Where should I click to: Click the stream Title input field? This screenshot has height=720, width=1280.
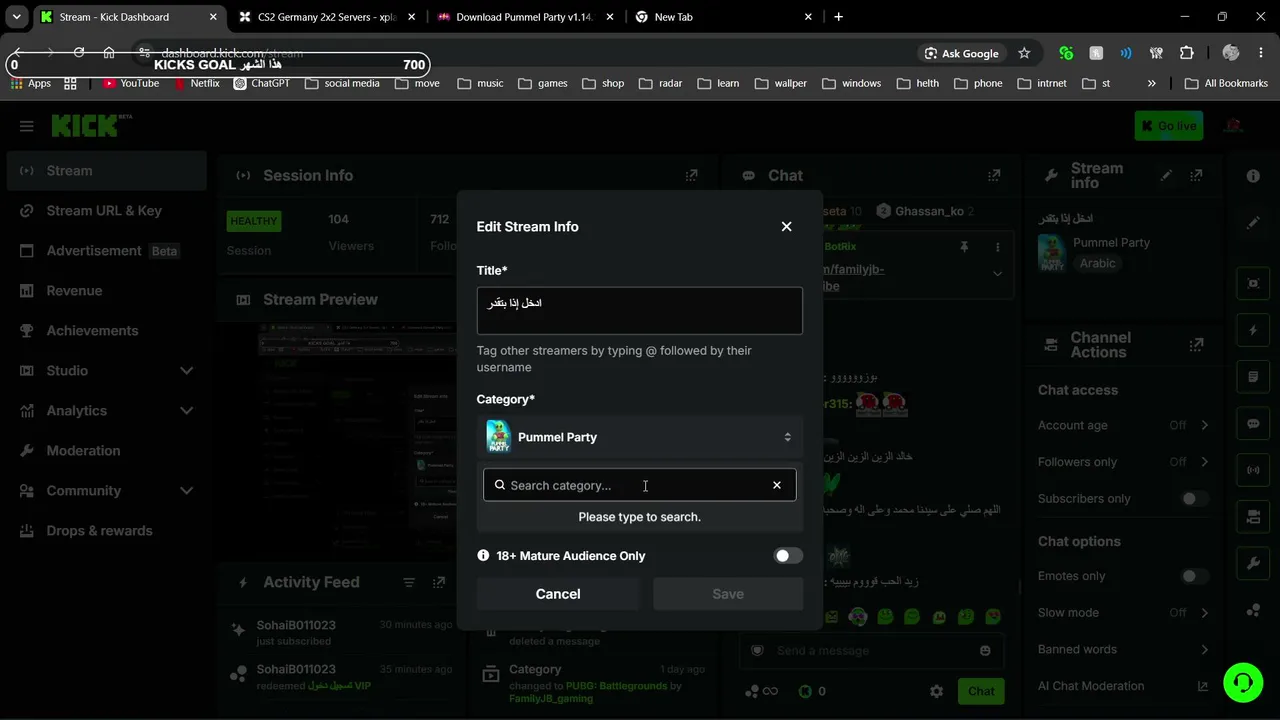(640, 310)
